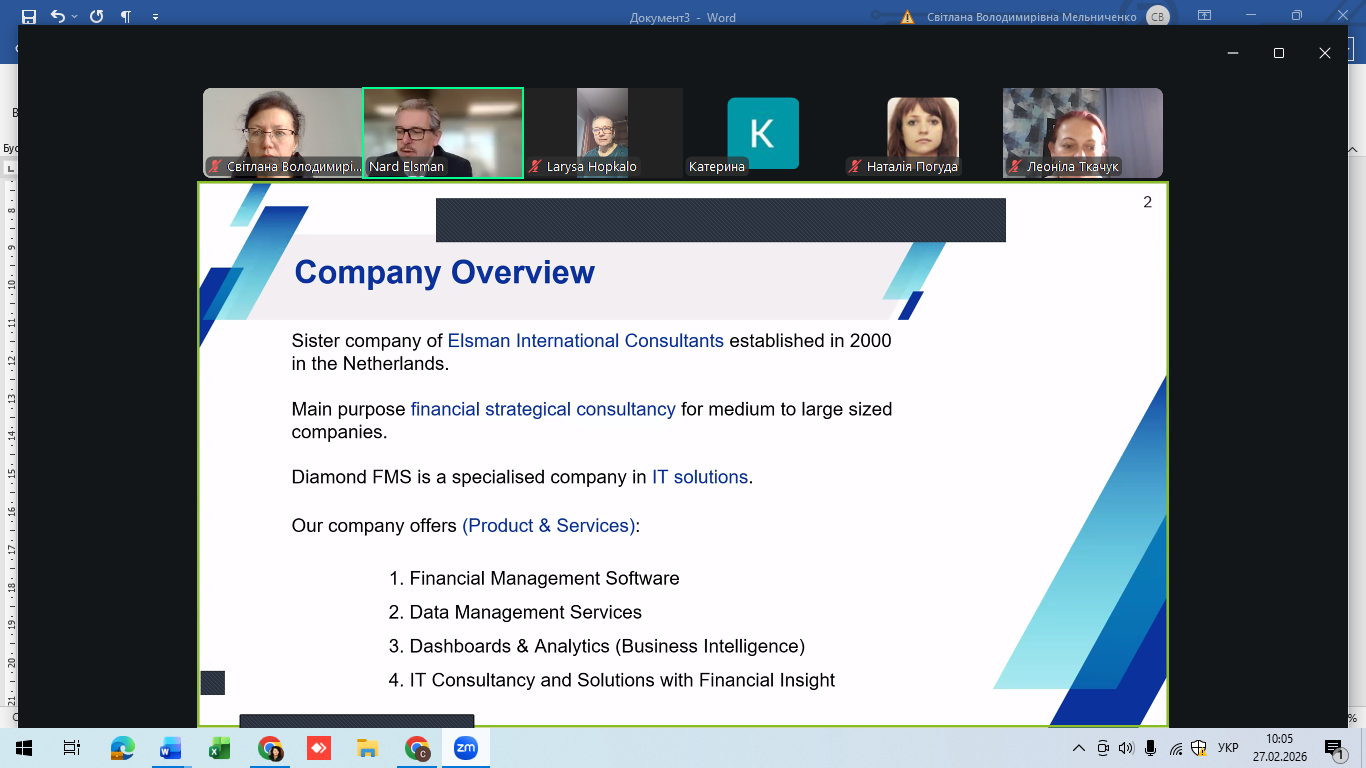Open the Undo history dropdown arrow in Word
This screenshot has height=768, width=1366.
(74, 17)
